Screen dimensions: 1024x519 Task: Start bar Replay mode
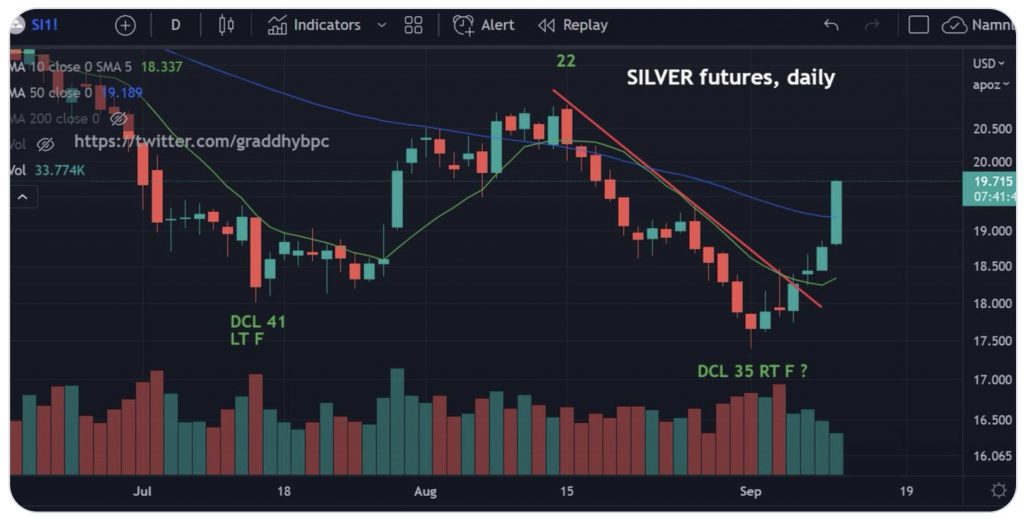[x=573, y=25]
